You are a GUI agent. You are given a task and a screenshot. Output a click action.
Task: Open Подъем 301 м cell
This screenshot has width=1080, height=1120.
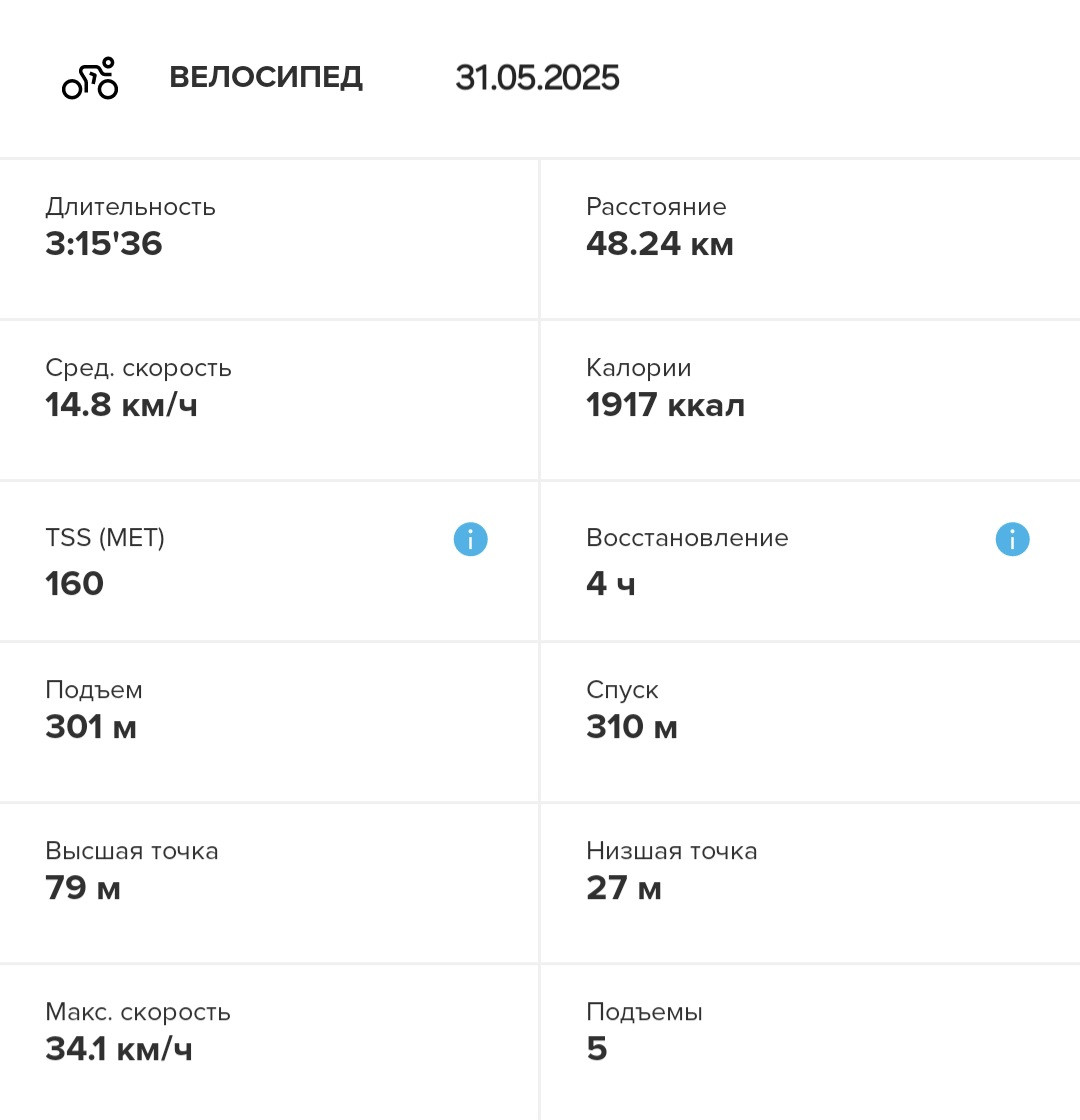pos(269,722)
